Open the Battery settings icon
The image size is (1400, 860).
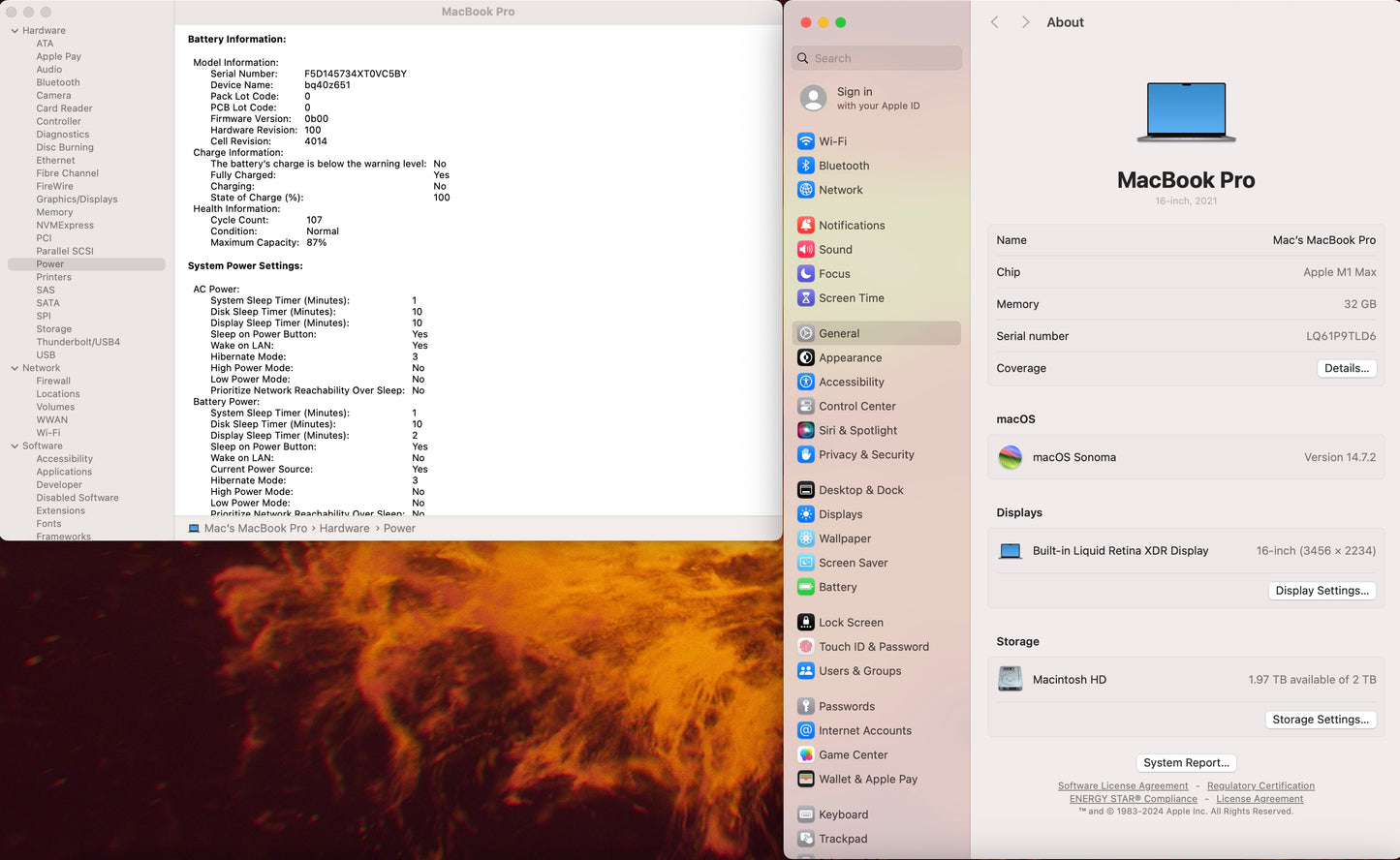coord(805,587)
